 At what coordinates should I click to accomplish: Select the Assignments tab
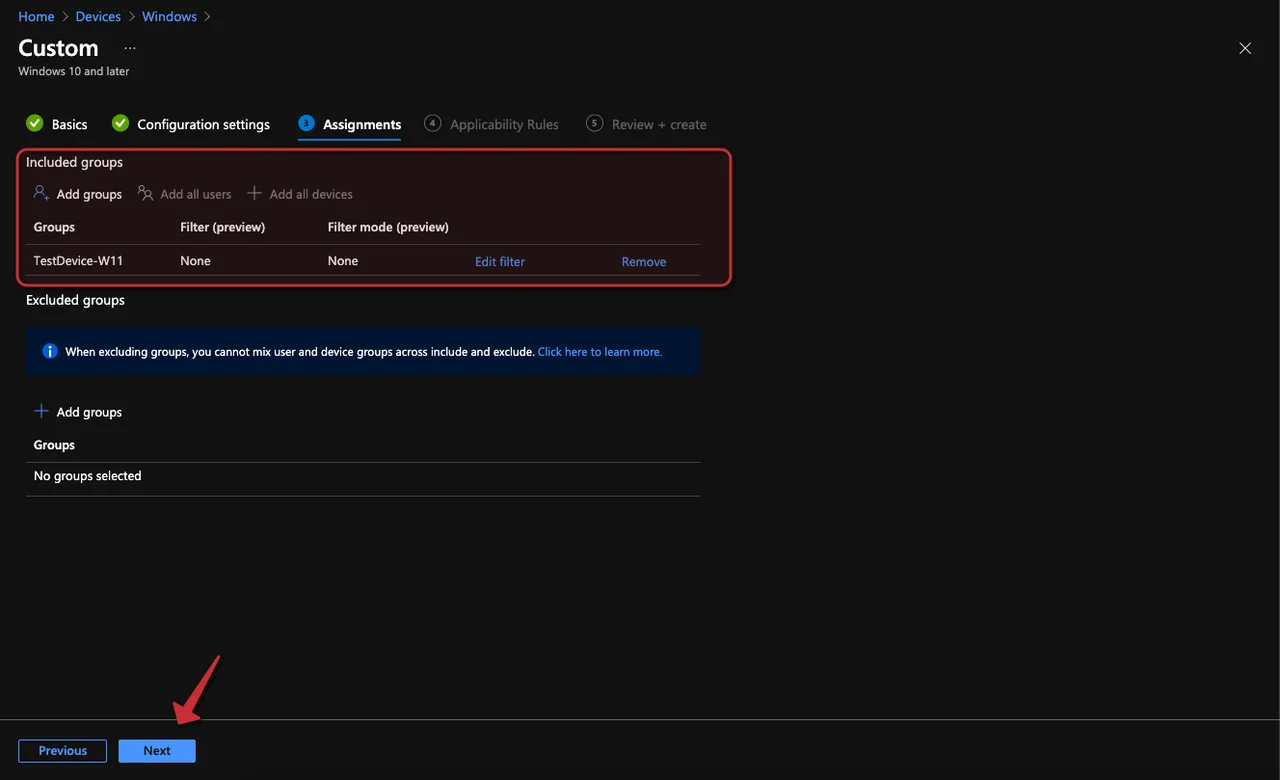click(x=362, y=124)
